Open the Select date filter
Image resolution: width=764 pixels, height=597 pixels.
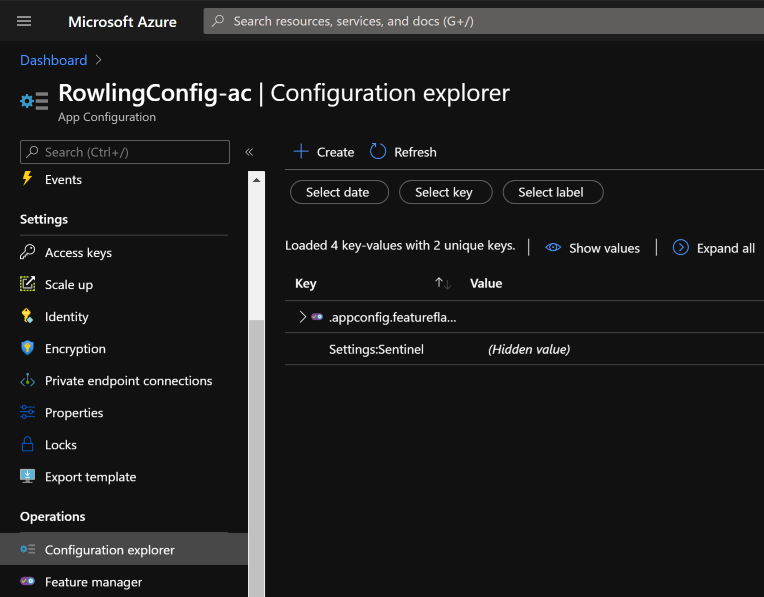pos(339,193)
